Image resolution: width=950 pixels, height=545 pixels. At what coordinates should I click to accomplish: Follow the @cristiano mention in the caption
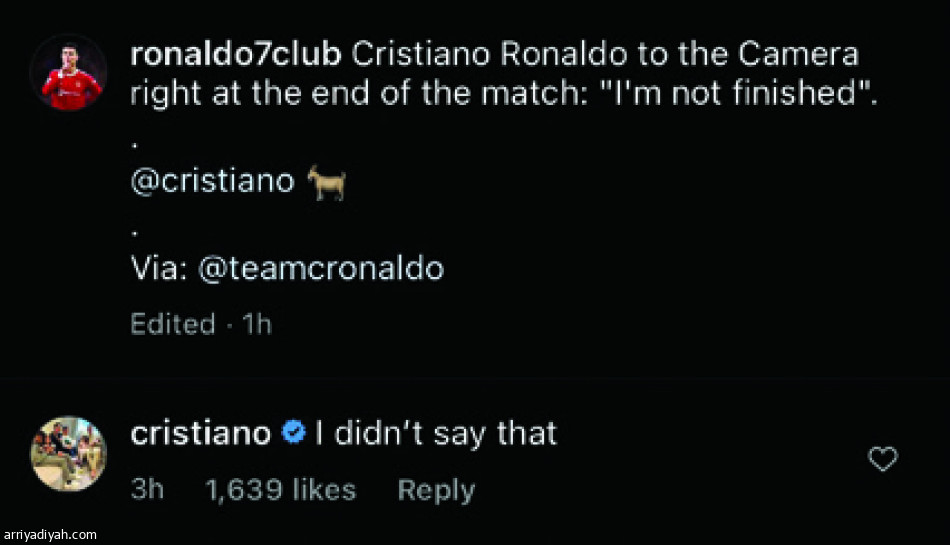click(x=213, y=182)
